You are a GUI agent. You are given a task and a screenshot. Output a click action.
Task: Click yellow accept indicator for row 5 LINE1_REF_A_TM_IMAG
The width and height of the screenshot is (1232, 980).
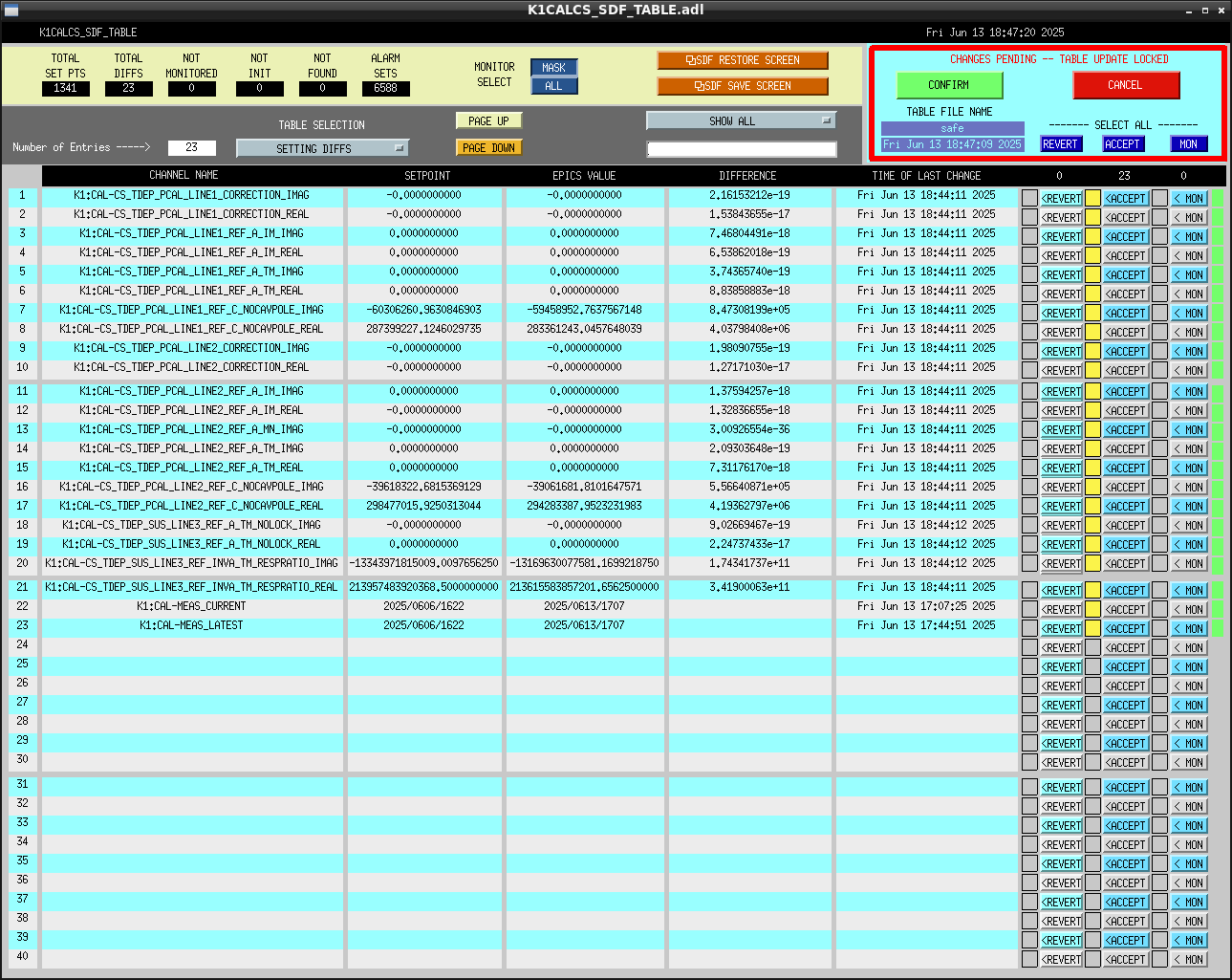[x=1092, y=275]
